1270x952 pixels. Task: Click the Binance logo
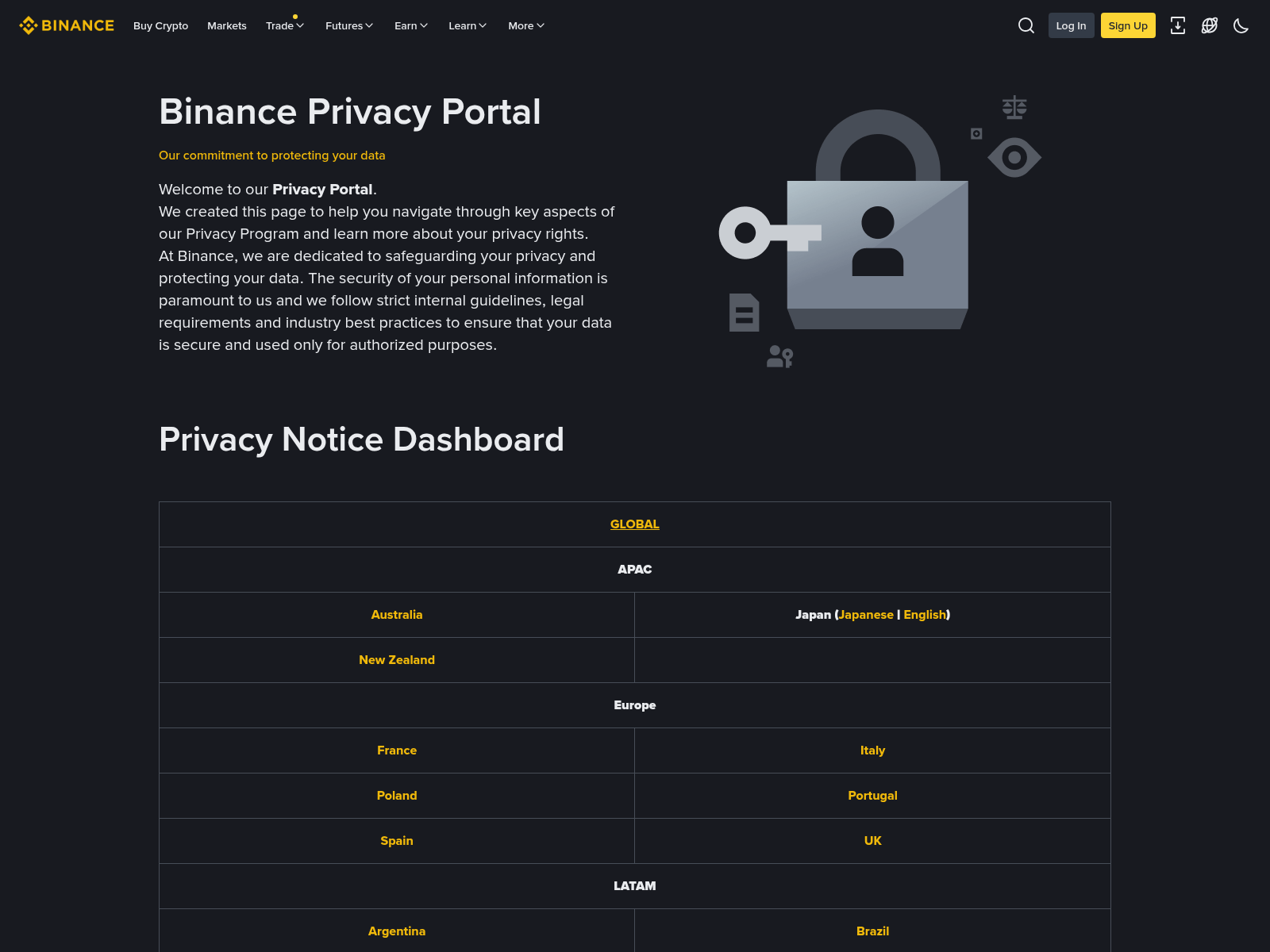click(x=67, y=25)
